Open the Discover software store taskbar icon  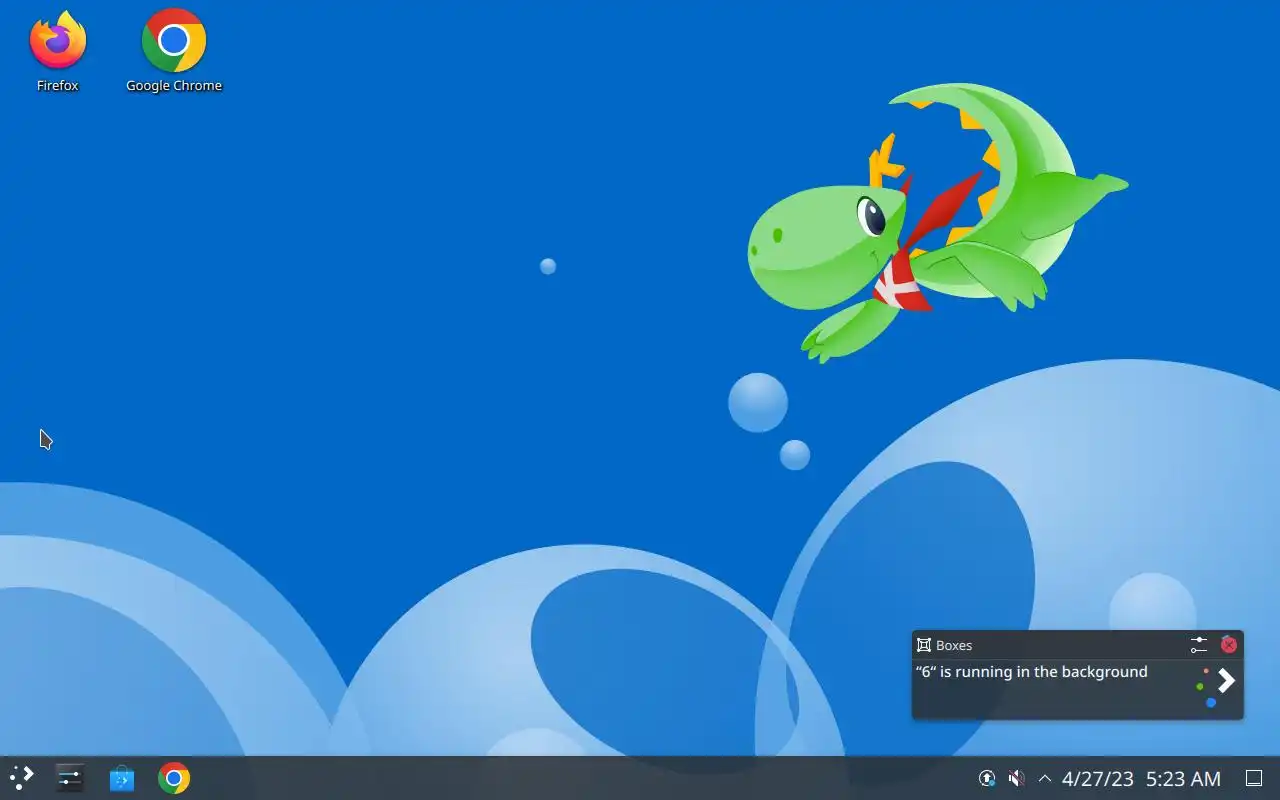point(122,778)
